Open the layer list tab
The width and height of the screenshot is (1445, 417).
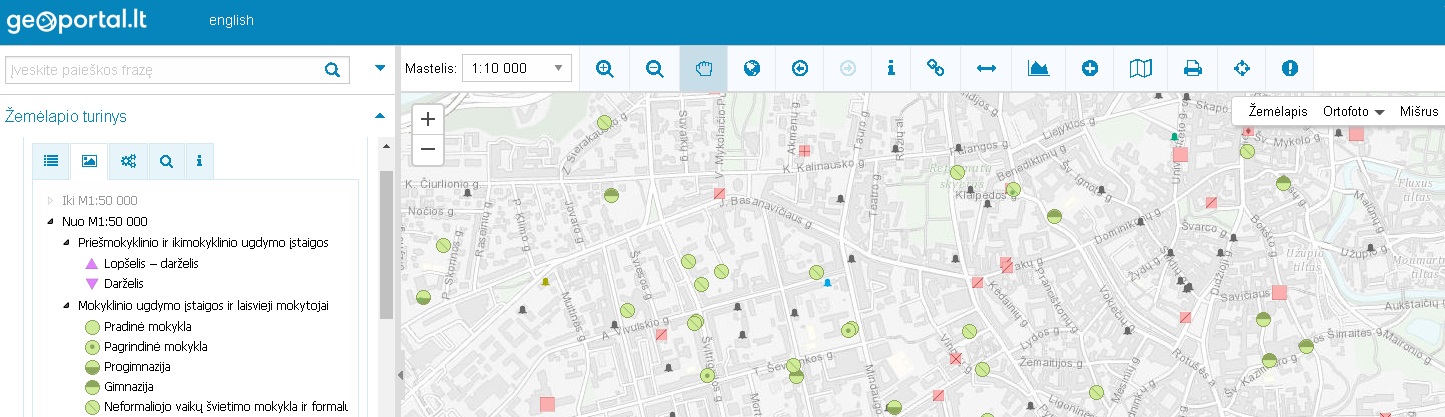51,160
